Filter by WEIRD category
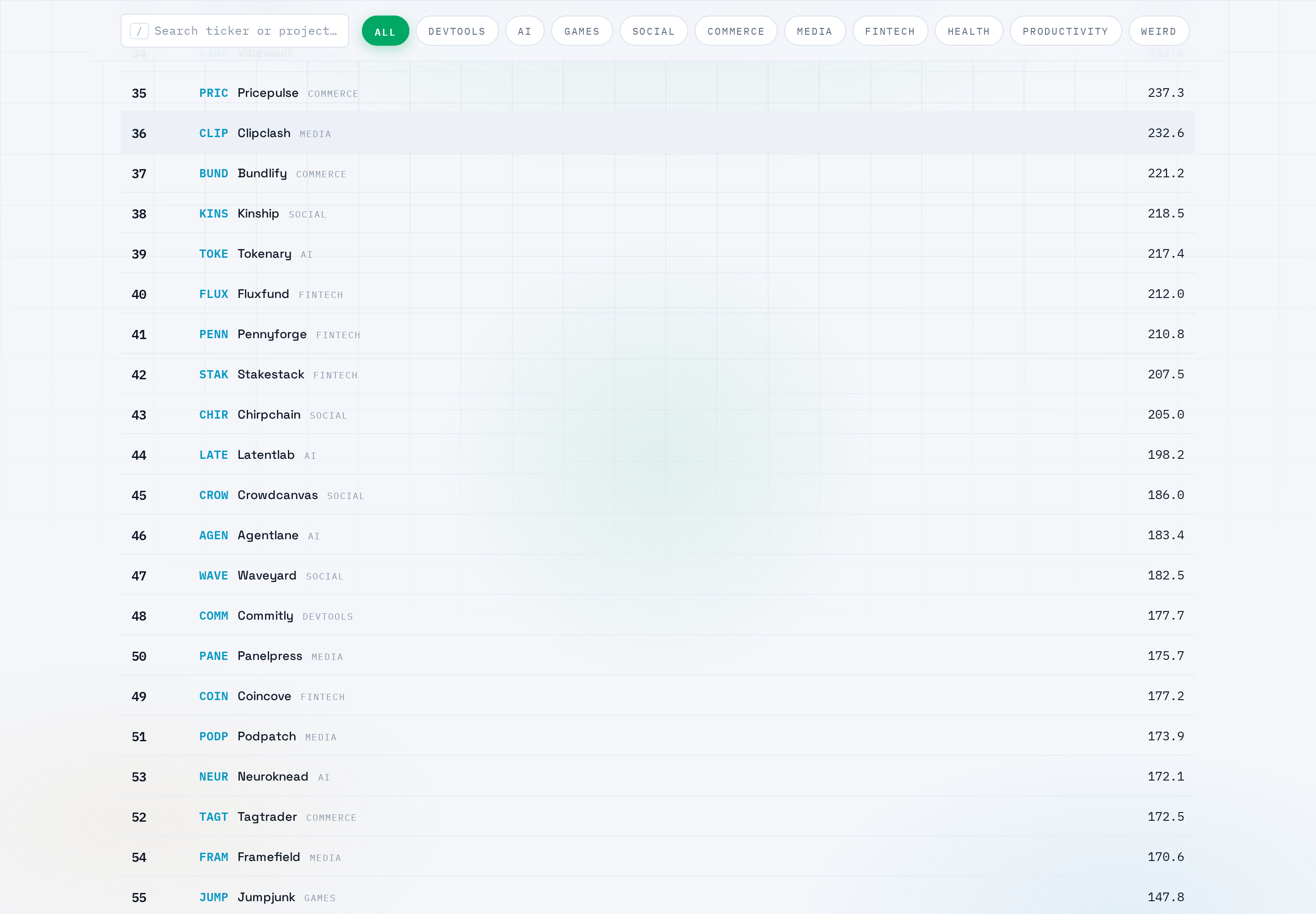This screenshot has height=914, width=1316. pyautogui.click(x=1158, y=31)
